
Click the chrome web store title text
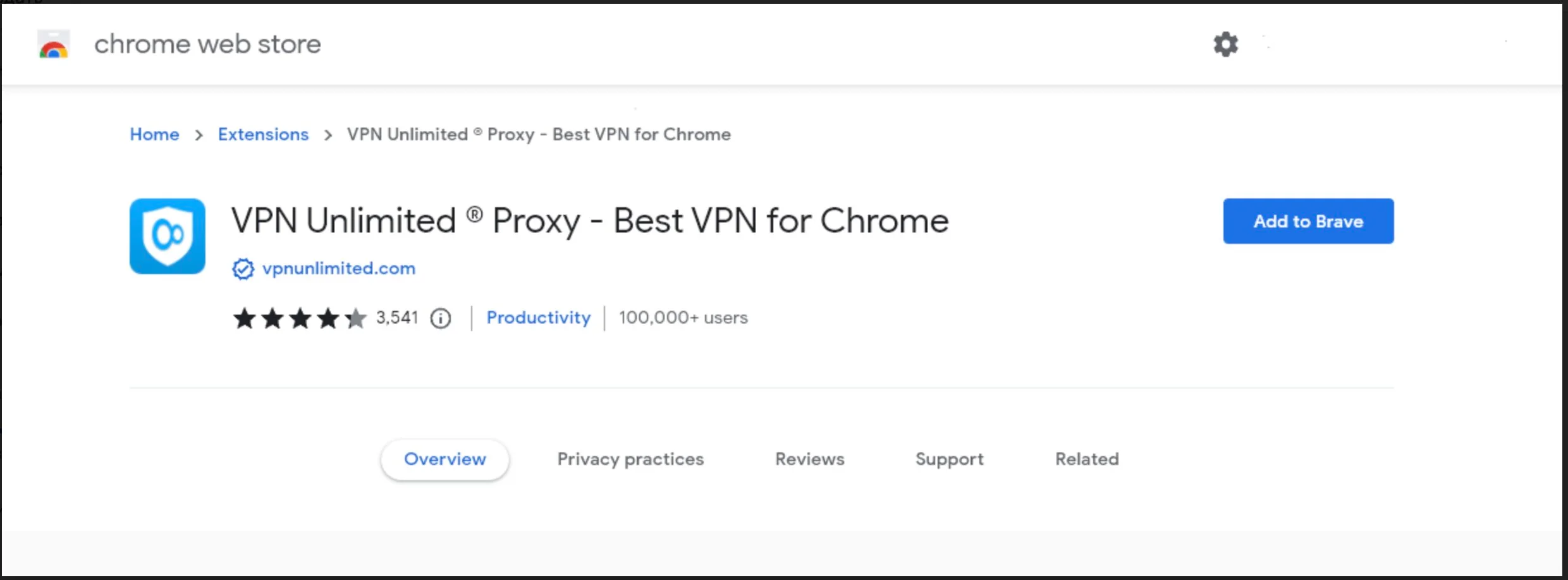207,44
